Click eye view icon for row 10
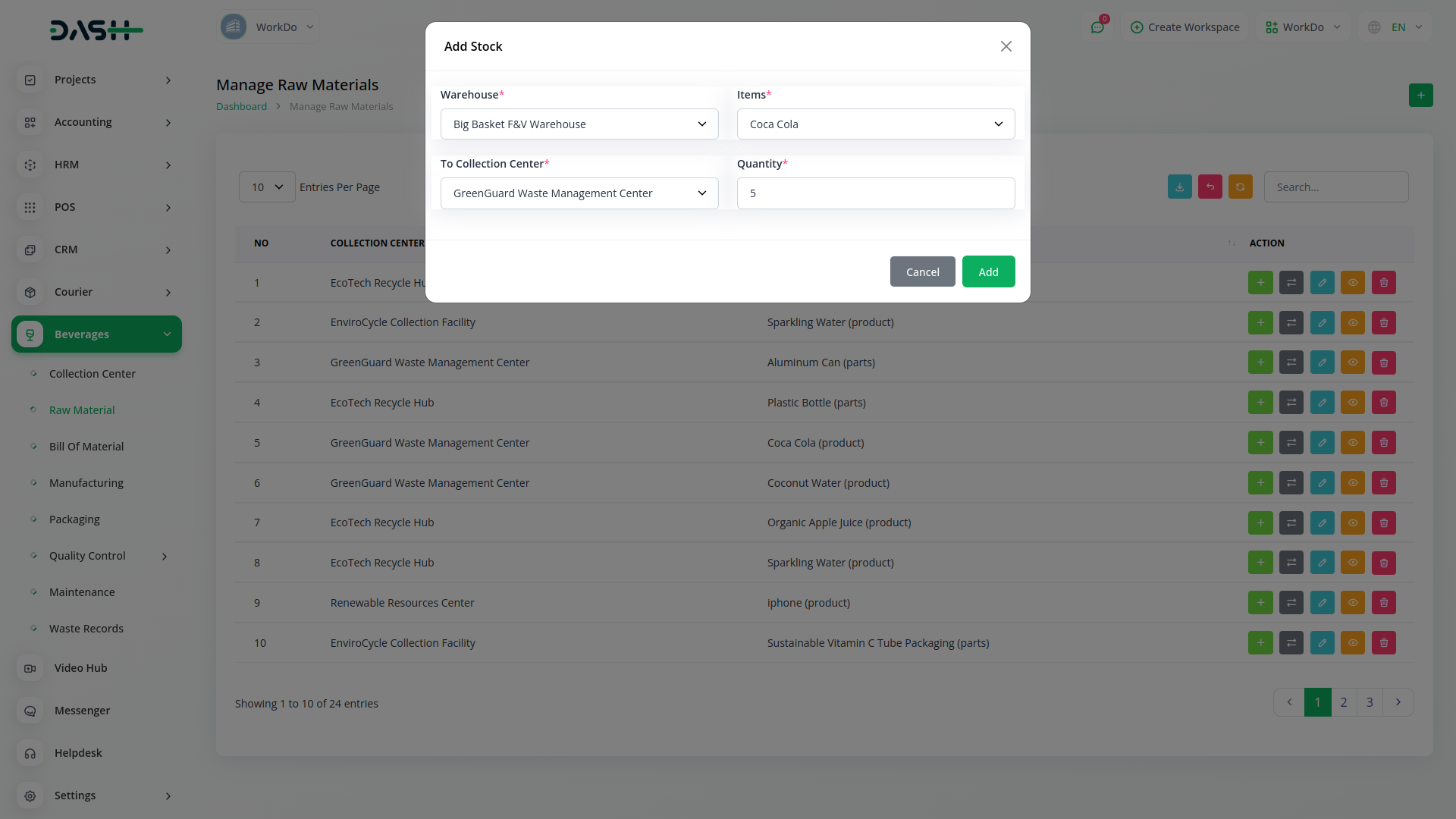Viewport: 1456px width, 819px height. (1352, 643)
